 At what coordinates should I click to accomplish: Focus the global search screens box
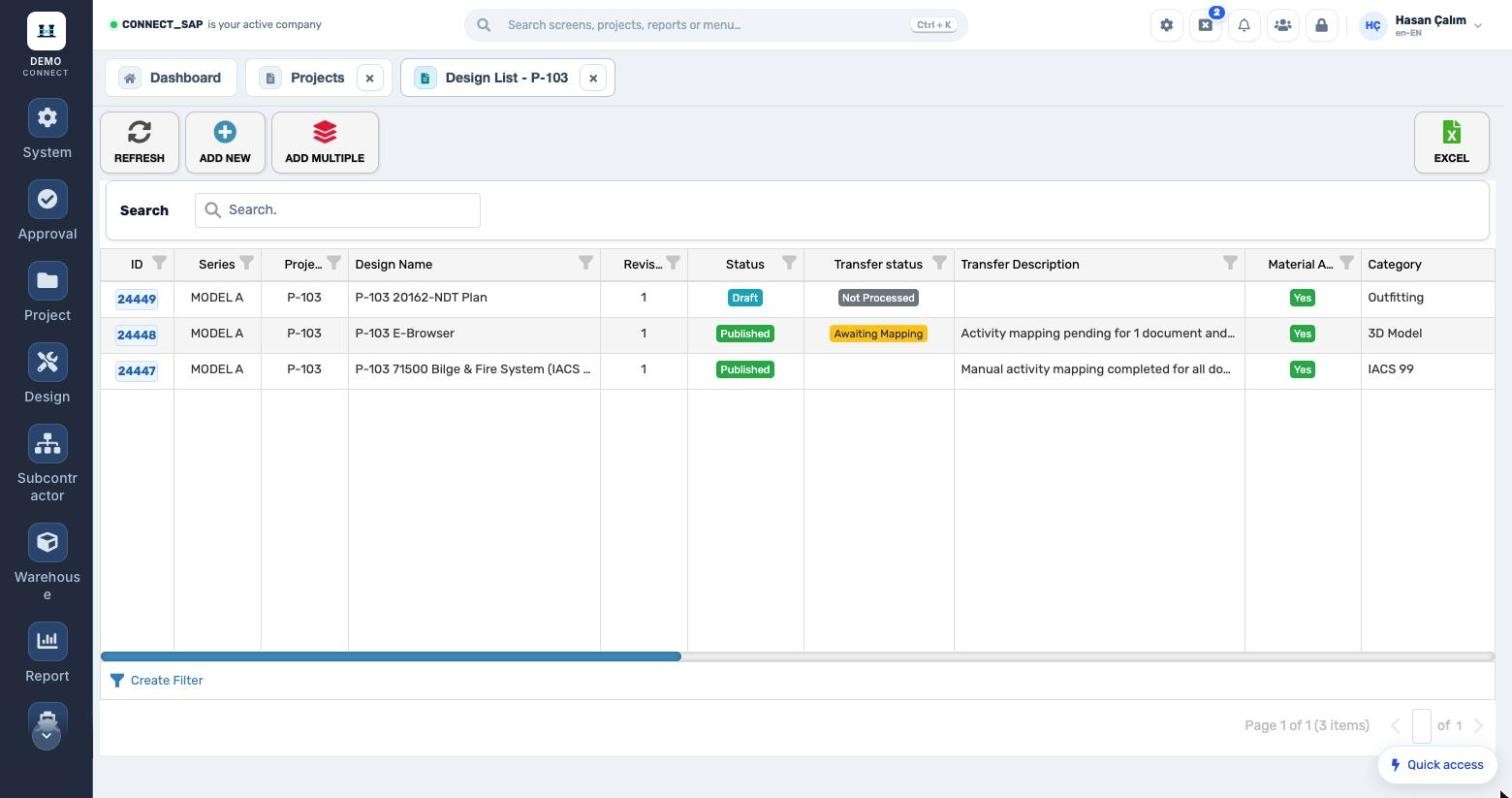(x=716, y=25)
